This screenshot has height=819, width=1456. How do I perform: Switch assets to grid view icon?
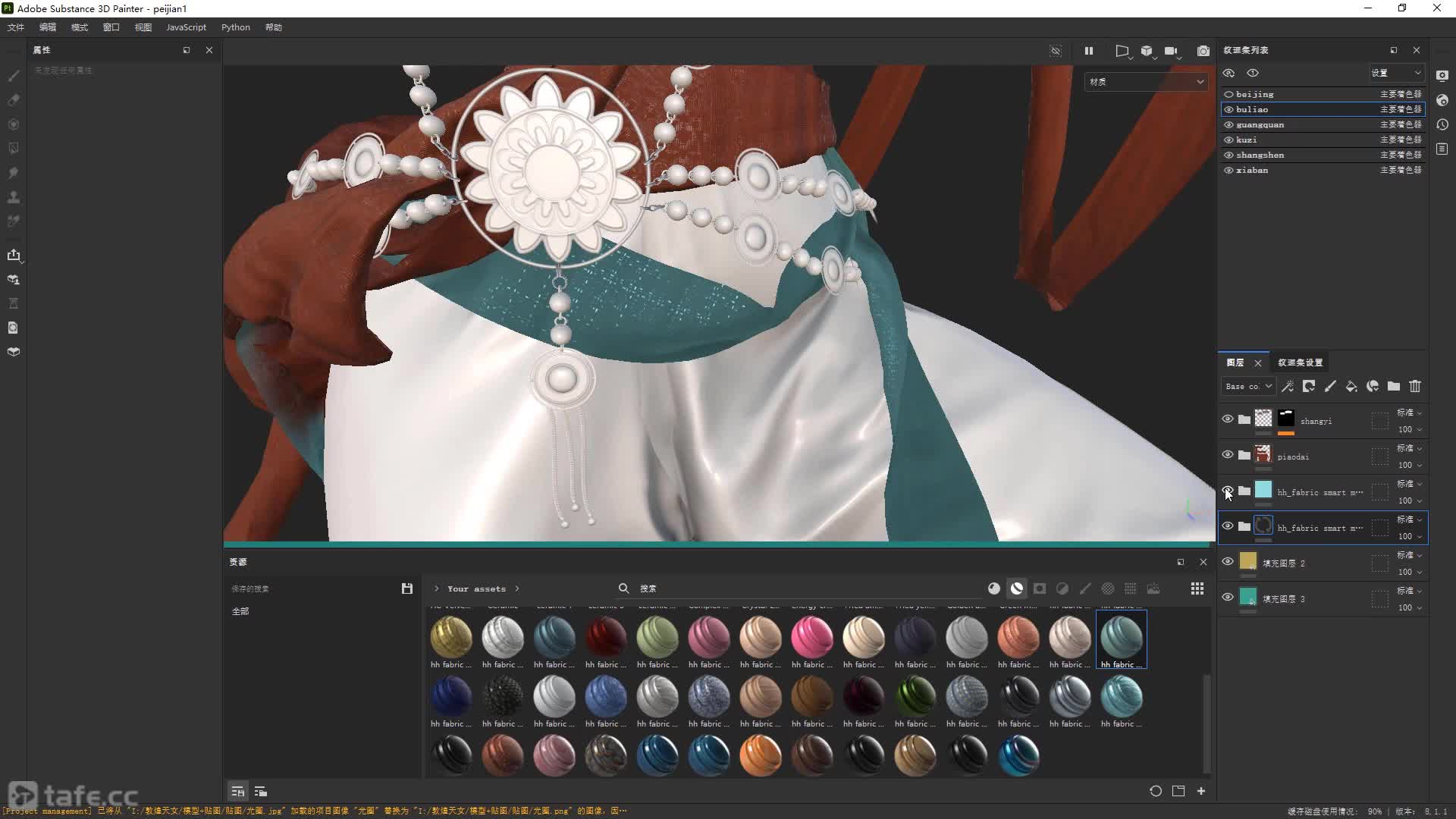point(1197,588)
